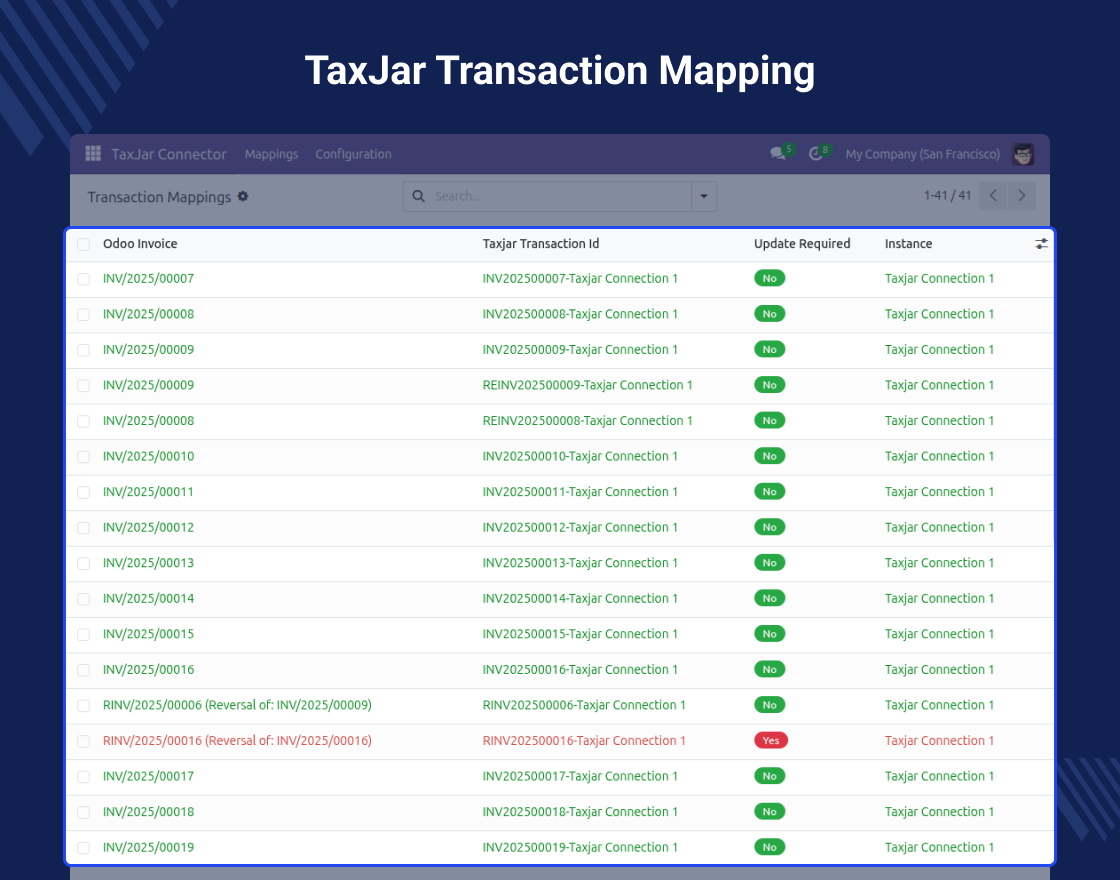The height and width of the screenshot is (880, 1120).
Task: Click the No badge in INV/2025/00007 row
Action: point(769,278)
